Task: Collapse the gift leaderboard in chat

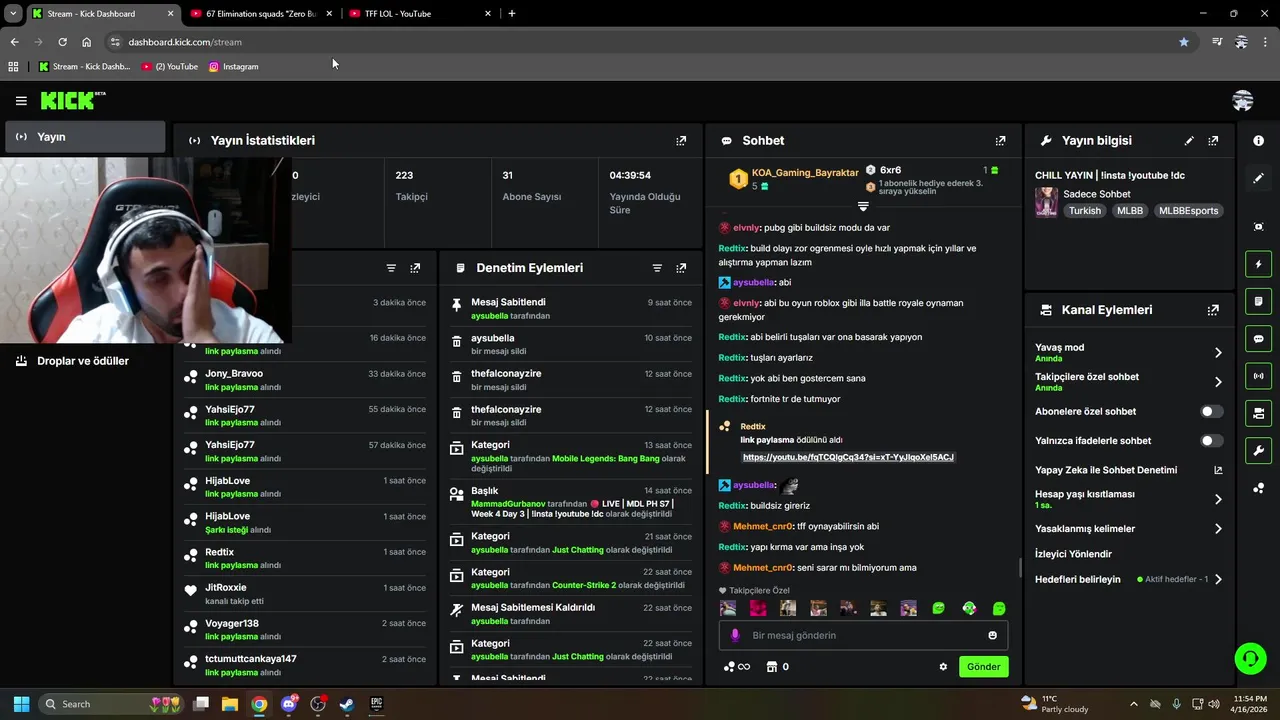Action: tap(863, 206)
